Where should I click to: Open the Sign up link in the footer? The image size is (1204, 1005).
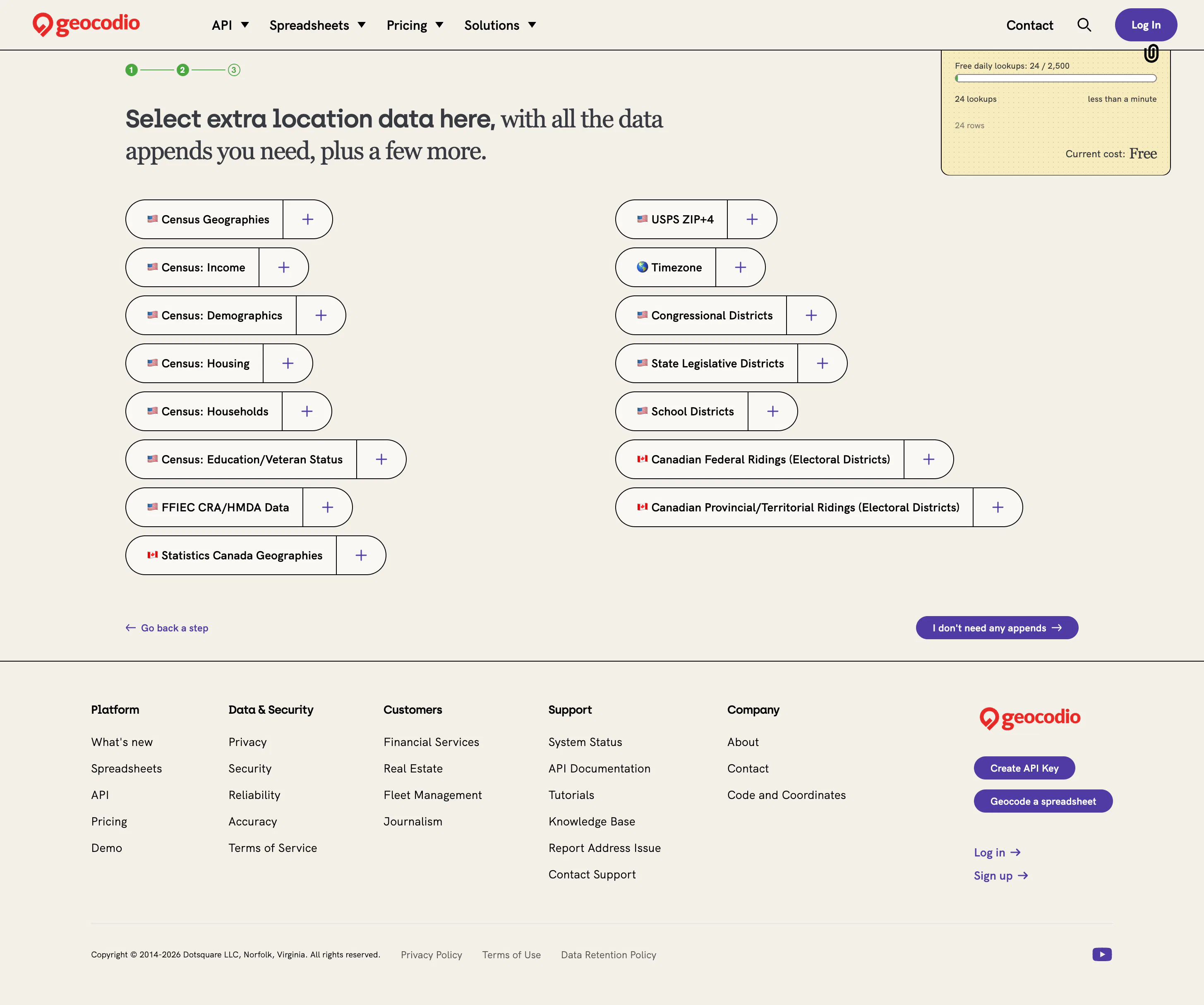coord(1001,876)
